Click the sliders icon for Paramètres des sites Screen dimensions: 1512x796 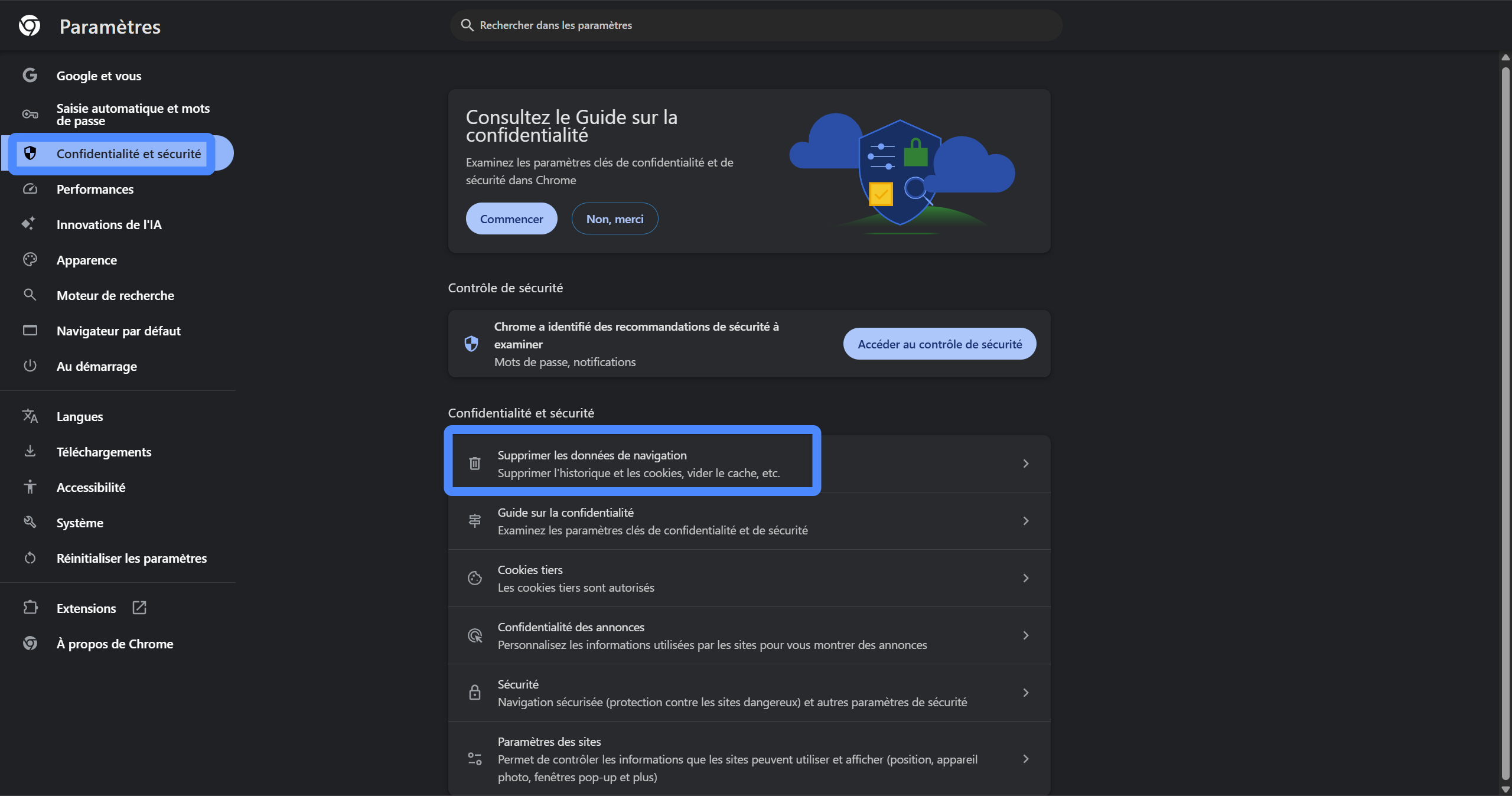(475, 759)
